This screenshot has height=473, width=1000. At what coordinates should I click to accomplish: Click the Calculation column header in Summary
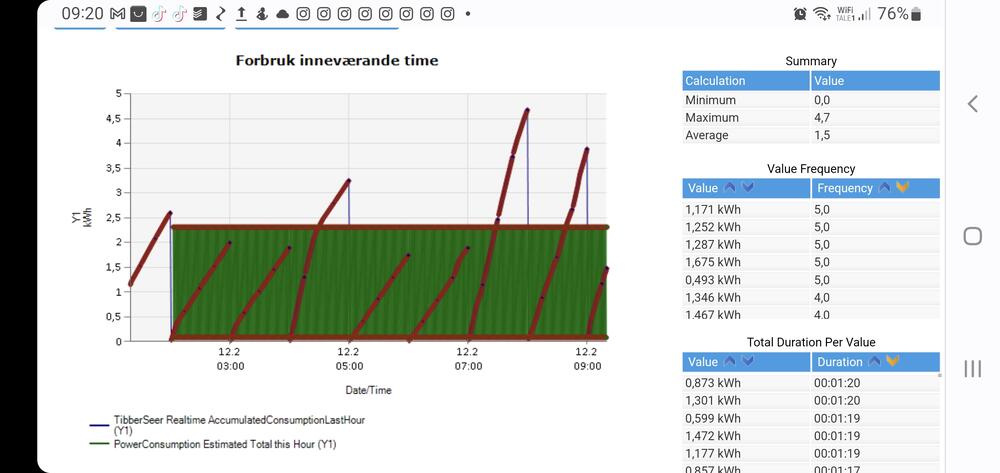pos(746,81)
